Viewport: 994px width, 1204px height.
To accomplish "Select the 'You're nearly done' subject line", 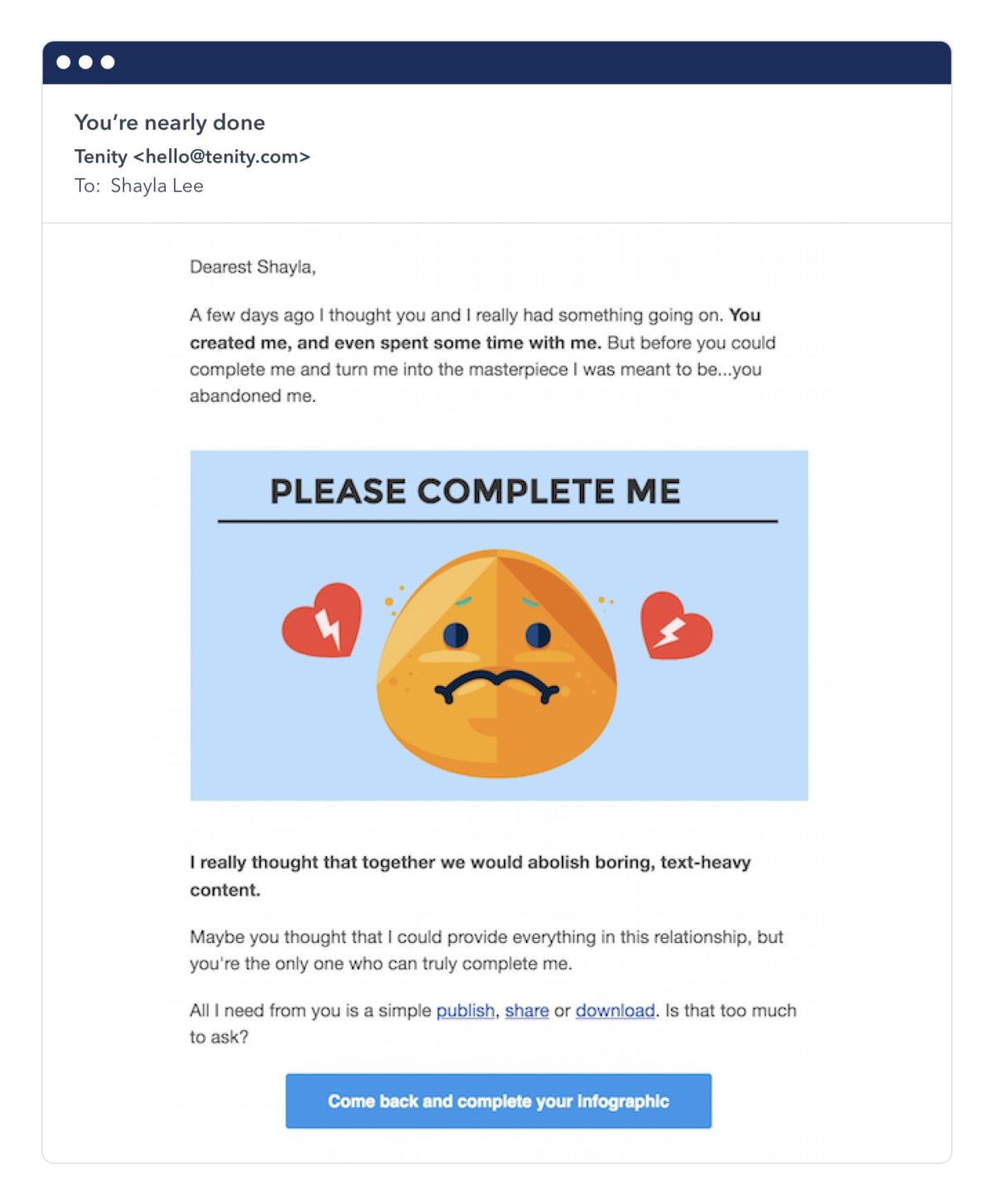I will (170, 123).
